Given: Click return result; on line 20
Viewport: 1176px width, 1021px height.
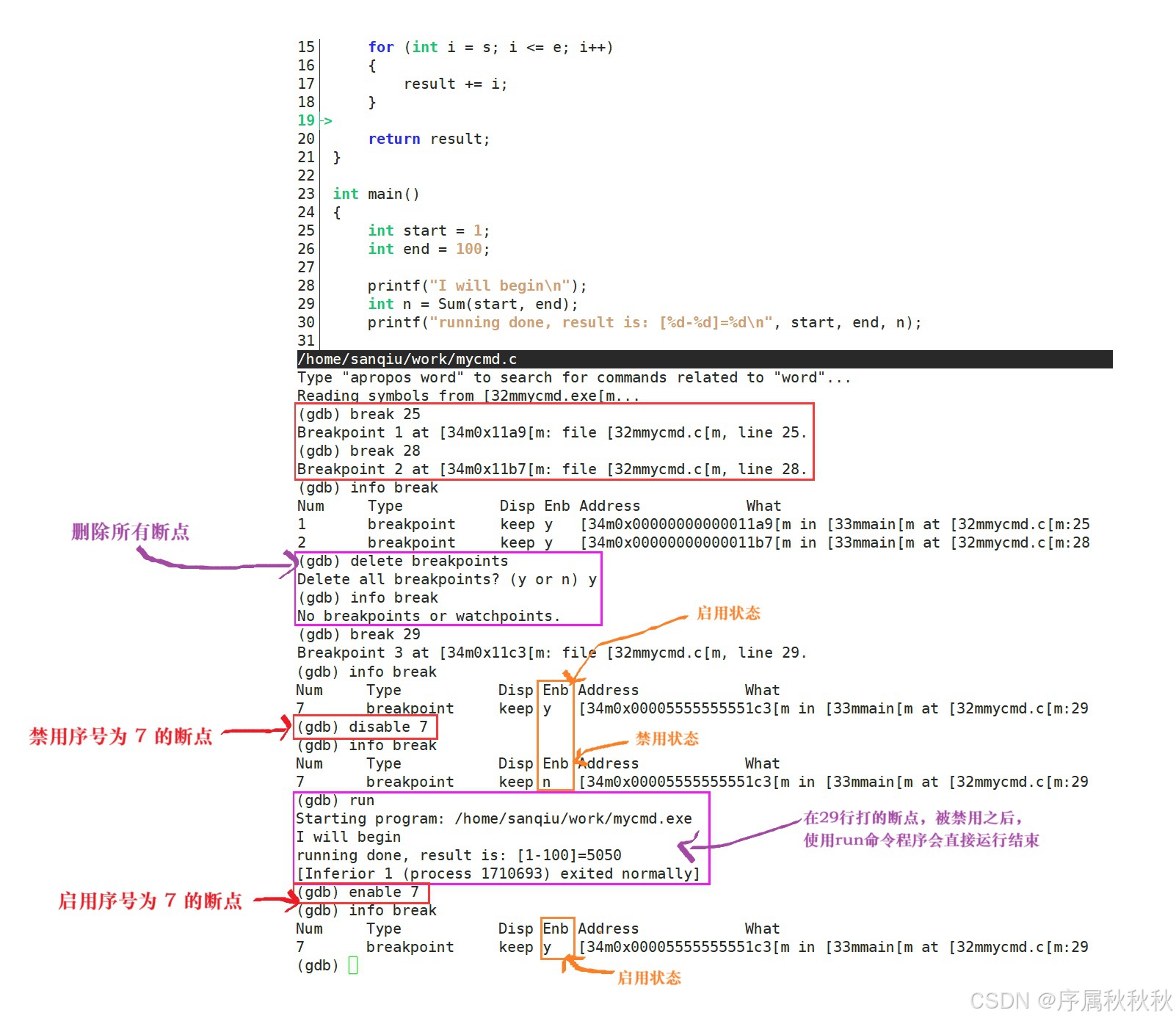Looking at the screenshot, I should coord(429,139).
